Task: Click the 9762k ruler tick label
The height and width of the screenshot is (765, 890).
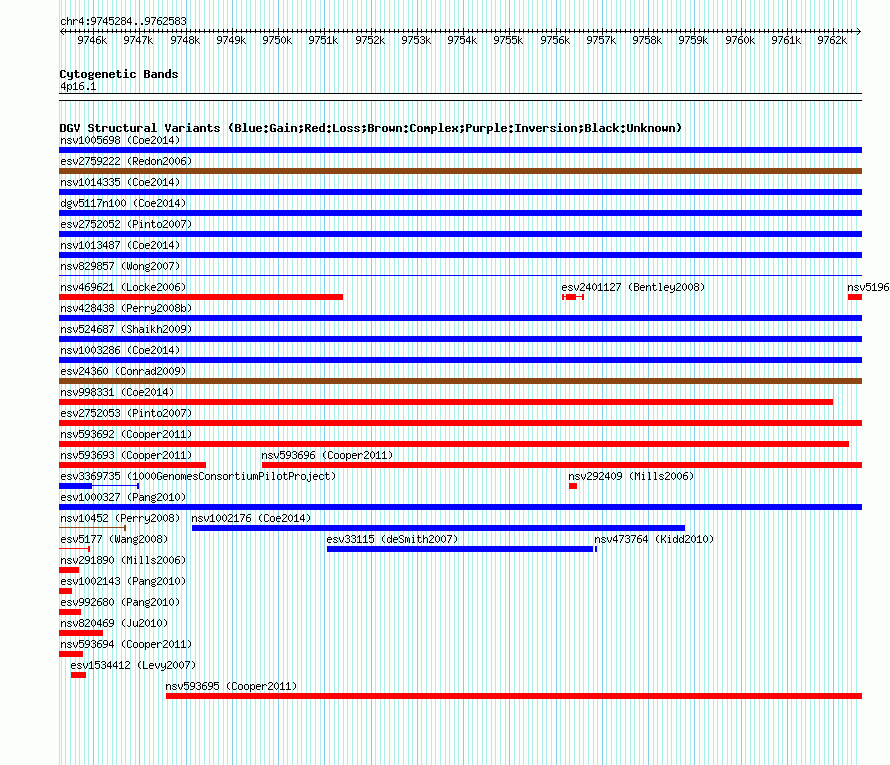Action: tap(832, 40)
